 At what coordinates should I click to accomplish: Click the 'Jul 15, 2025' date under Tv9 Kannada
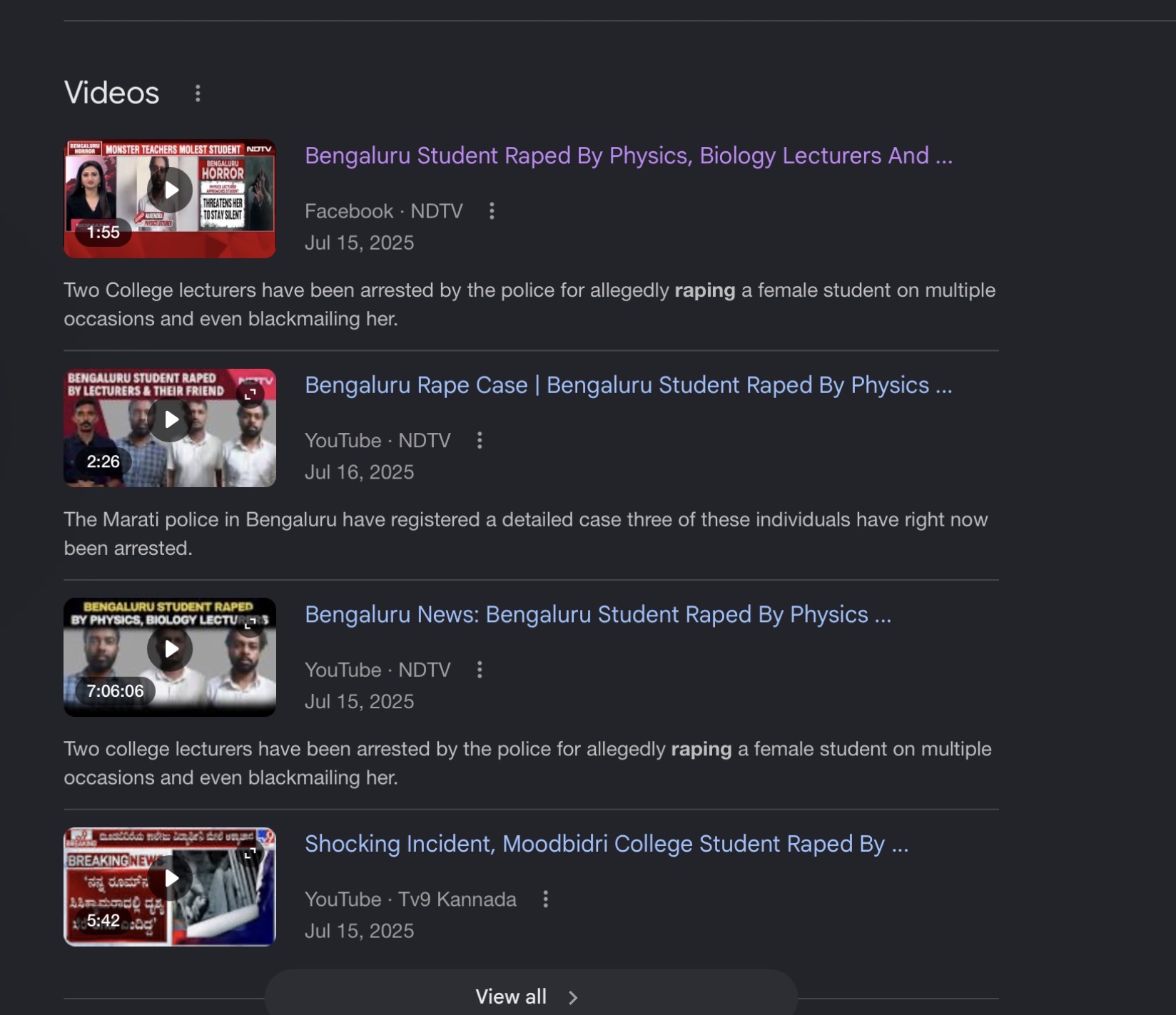(x=360, y=931)
